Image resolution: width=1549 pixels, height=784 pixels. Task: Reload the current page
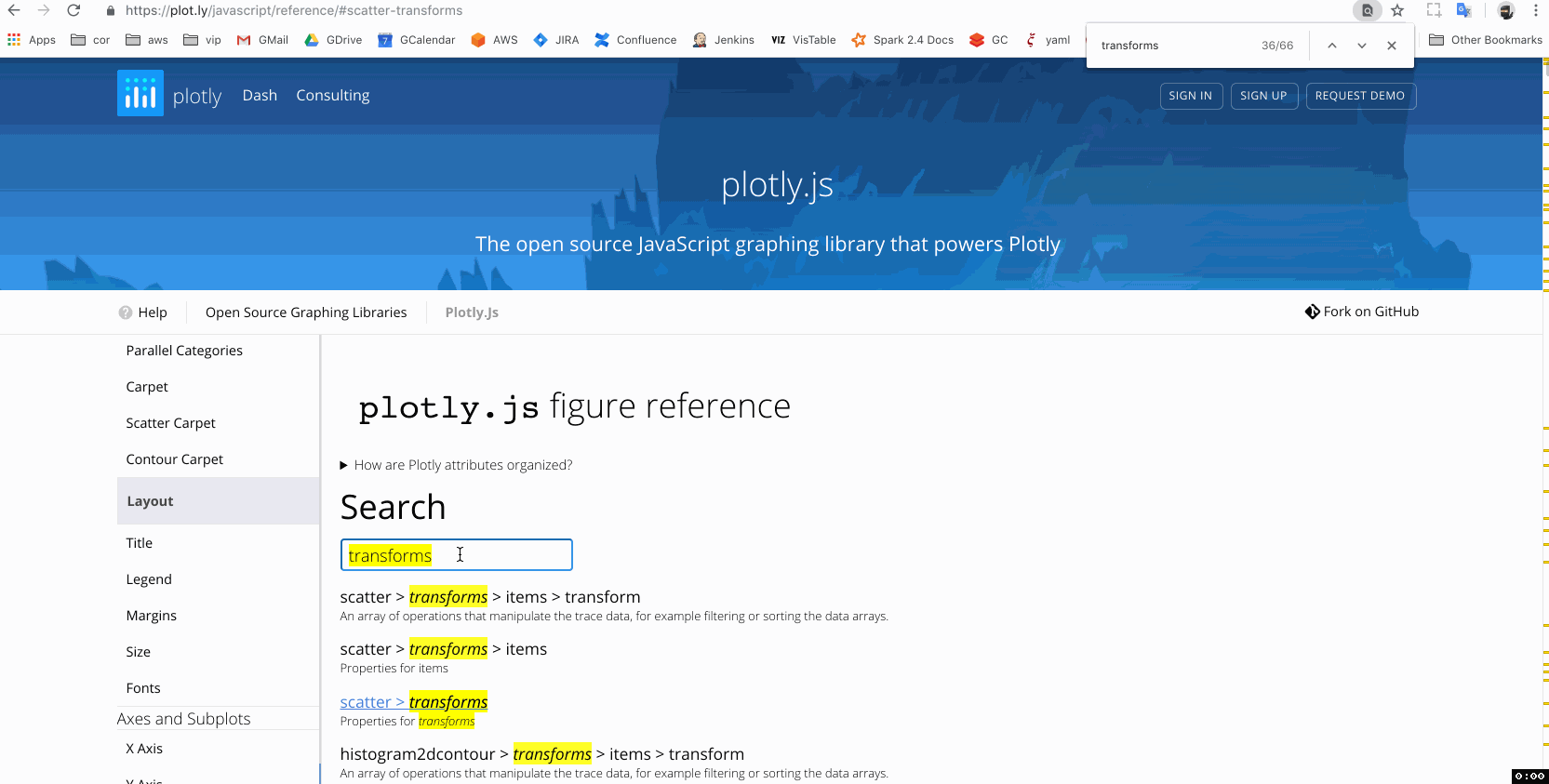pos(73,10)
